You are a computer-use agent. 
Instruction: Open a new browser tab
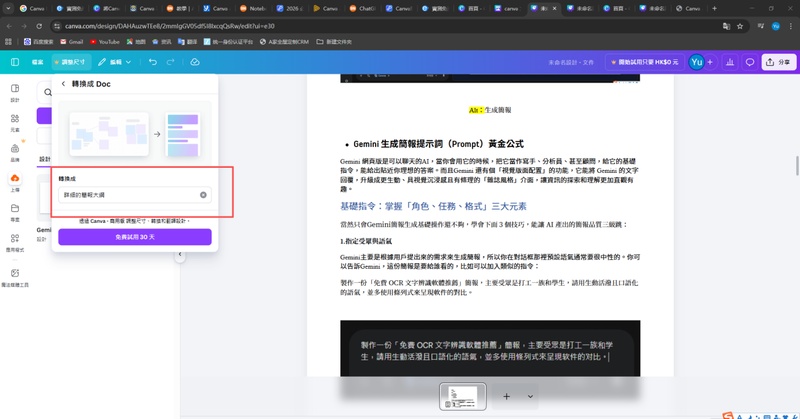(714, 8)
